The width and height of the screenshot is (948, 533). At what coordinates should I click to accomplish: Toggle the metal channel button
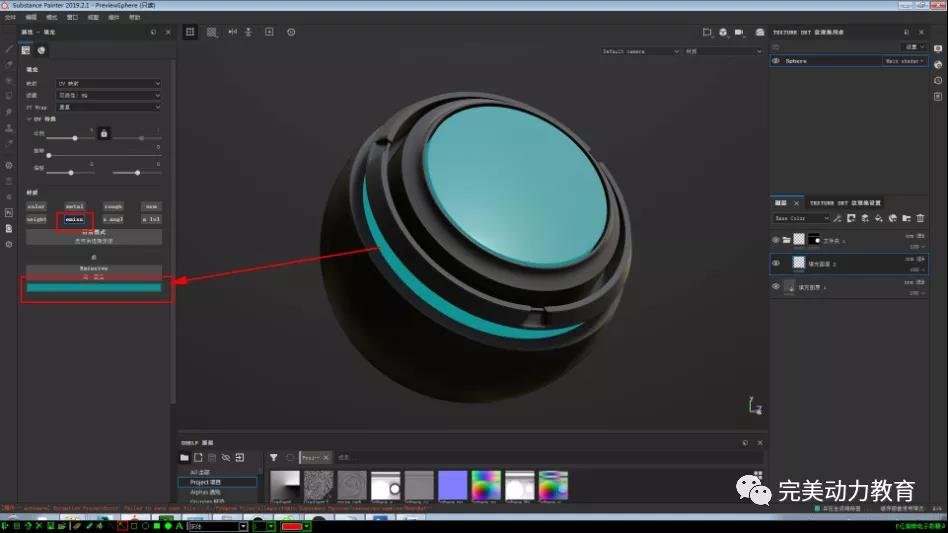coord(74,206)
